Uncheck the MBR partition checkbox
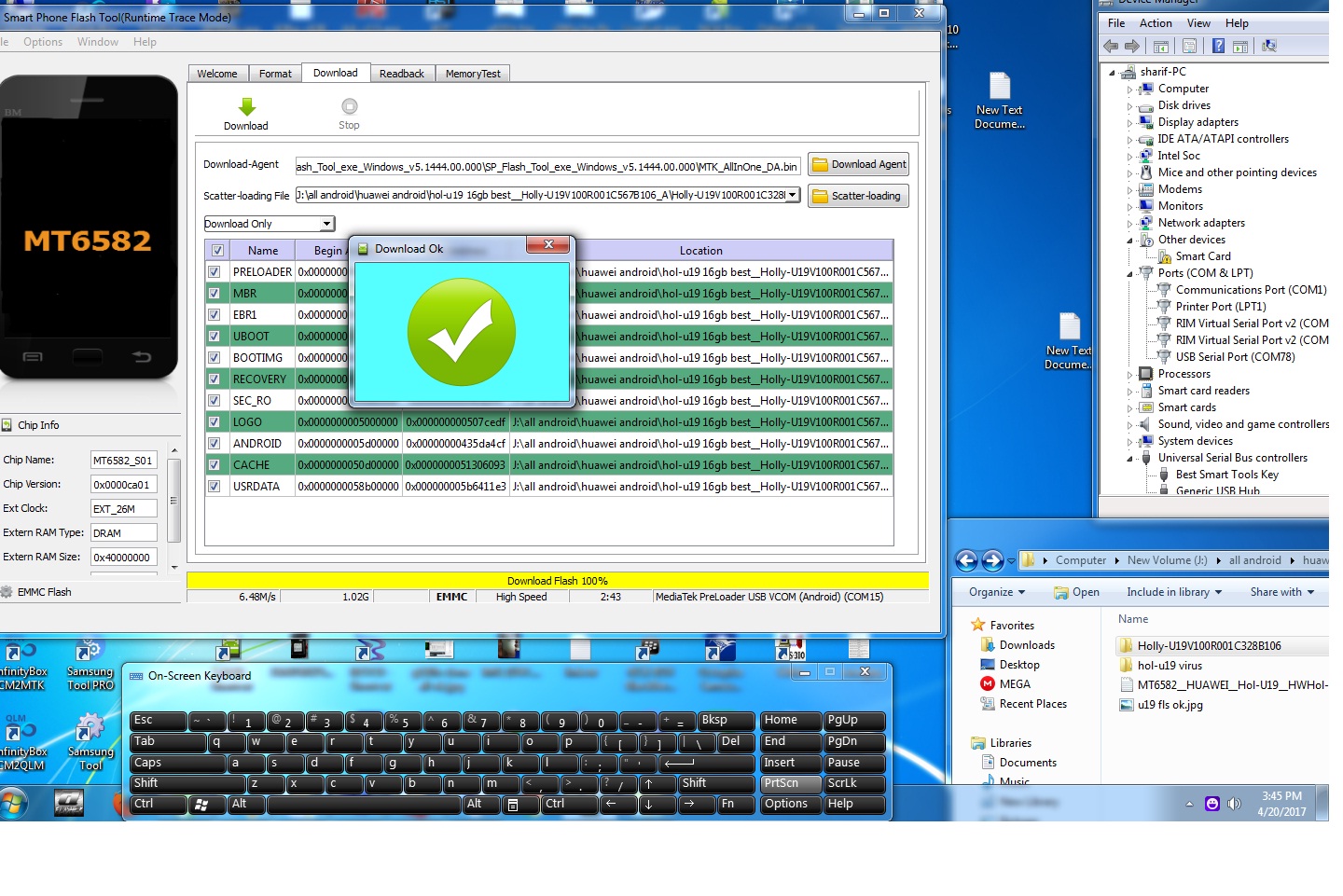The height and width of the screenshot is (896, 1343). pyautogui.click(x=215, y=293)
